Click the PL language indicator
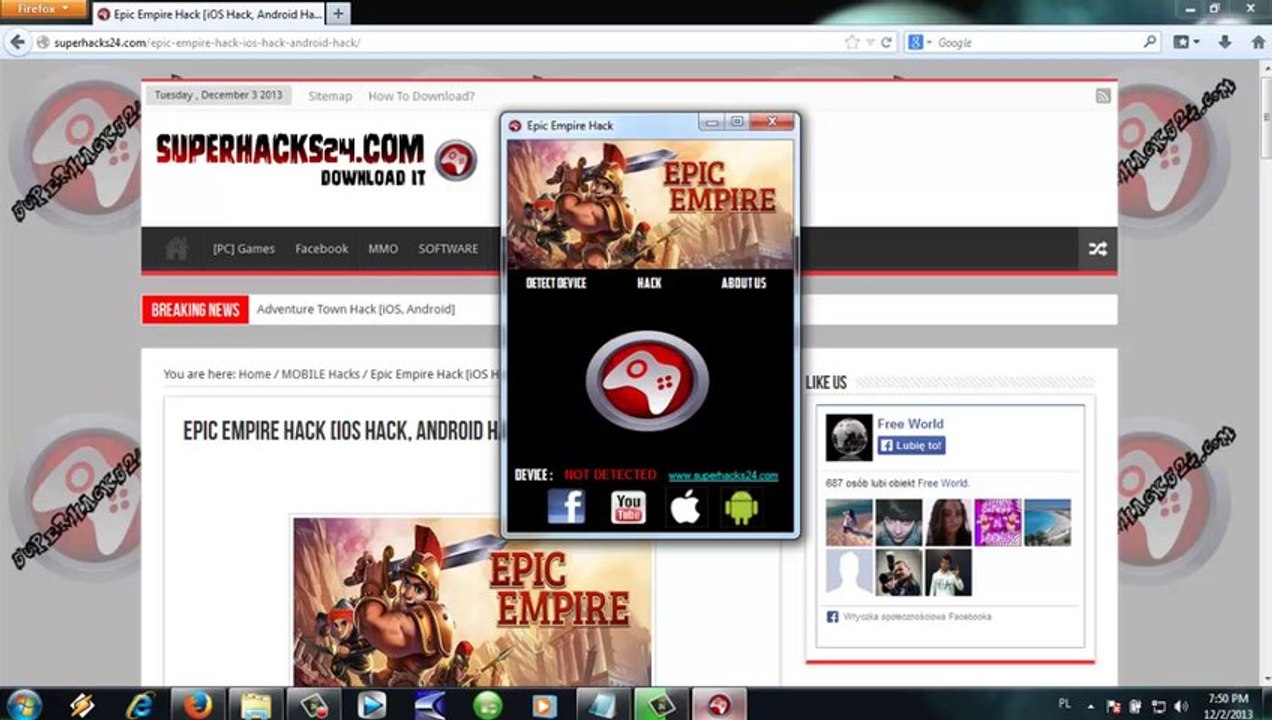Image resolution: width=1272 pixels, height=720 pixels. tap(1065, 704)
